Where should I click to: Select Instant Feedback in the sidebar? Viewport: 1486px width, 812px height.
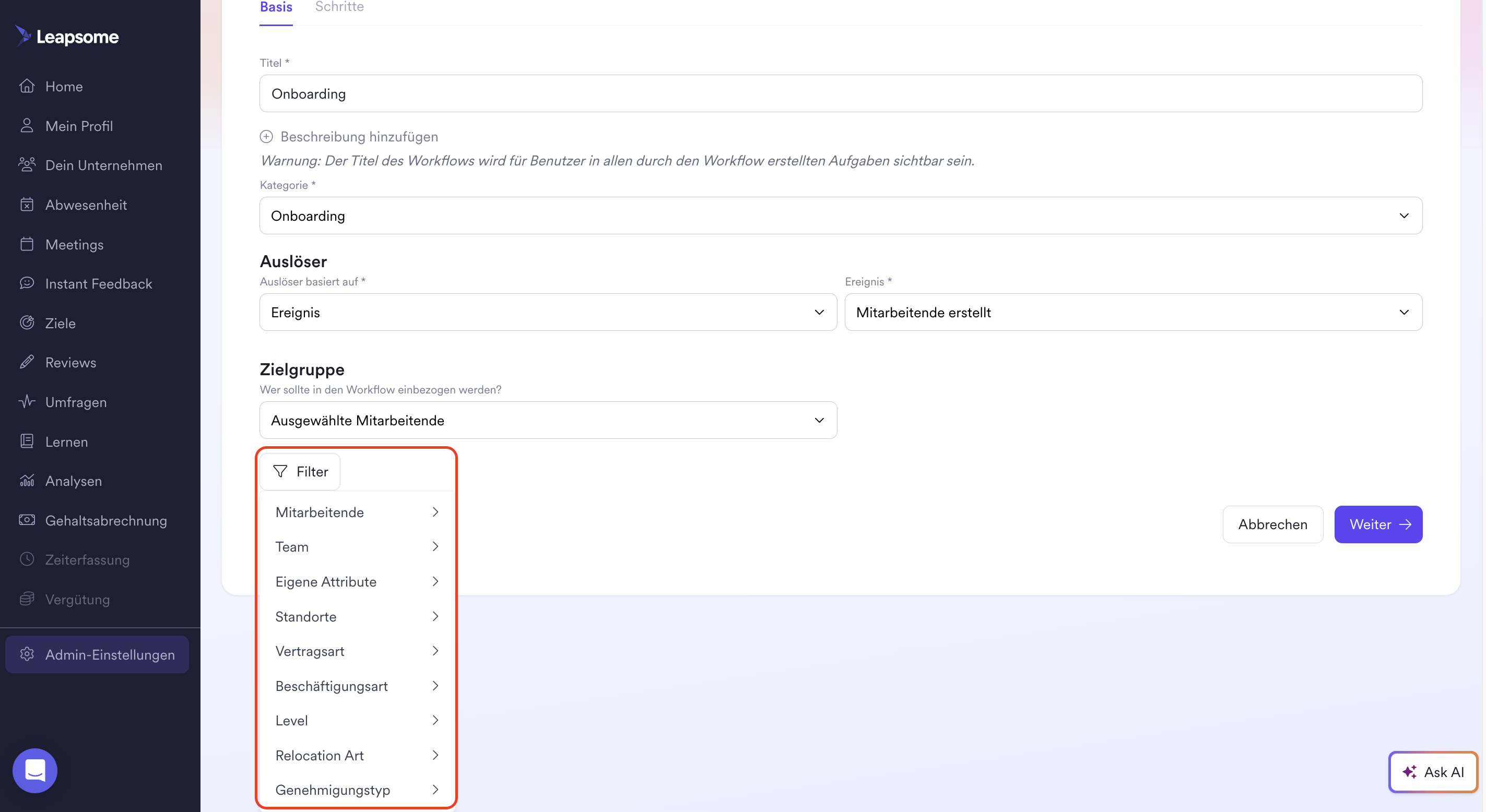pyautogui.click(x=99, y=283)
